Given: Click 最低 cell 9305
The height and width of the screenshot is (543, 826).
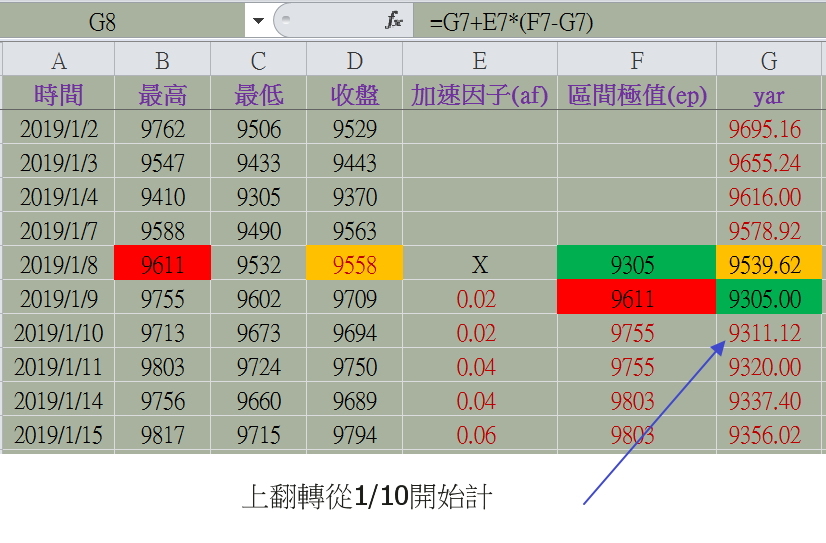Looking at the screenshot, I should point(258,196).
